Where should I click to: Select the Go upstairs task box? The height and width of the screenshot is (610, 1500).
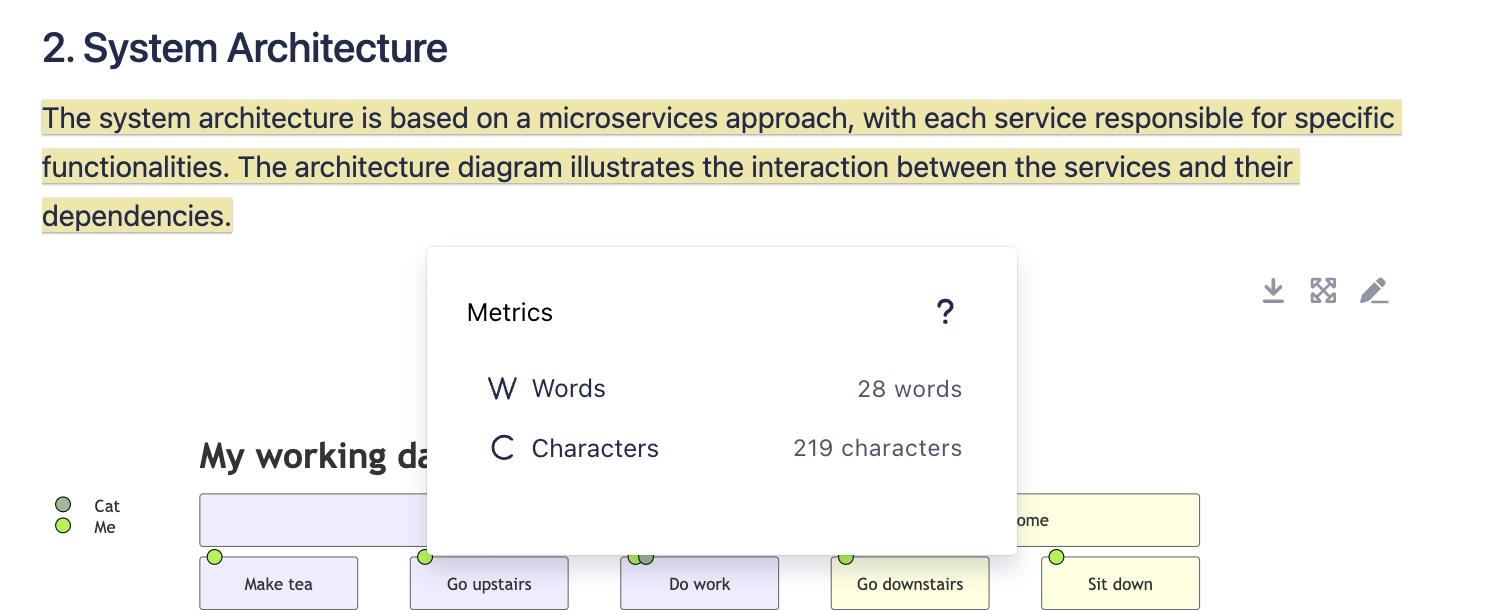[x=489, y=584]
